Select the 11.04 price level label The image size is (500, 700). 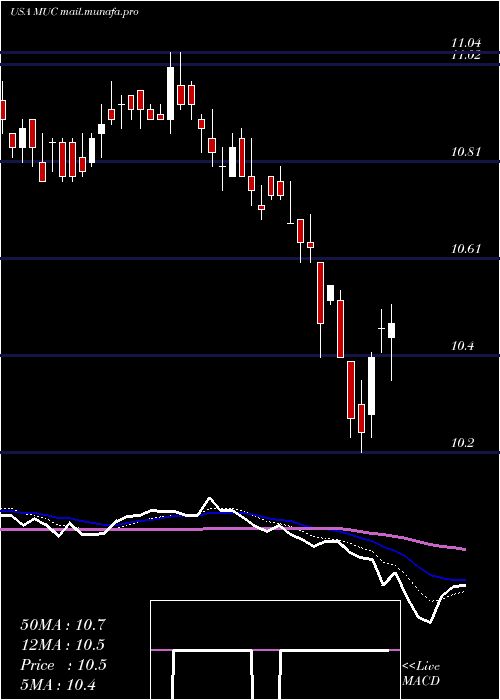(x=466, y=43)
